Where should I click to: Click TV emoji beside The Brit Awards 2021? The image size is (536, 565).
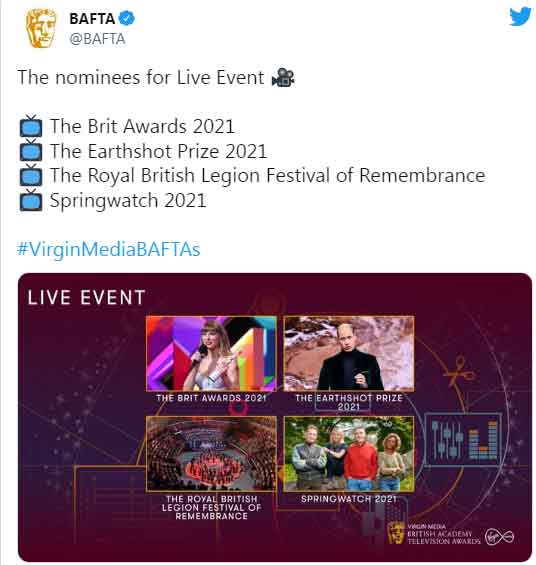click(31, 126)
